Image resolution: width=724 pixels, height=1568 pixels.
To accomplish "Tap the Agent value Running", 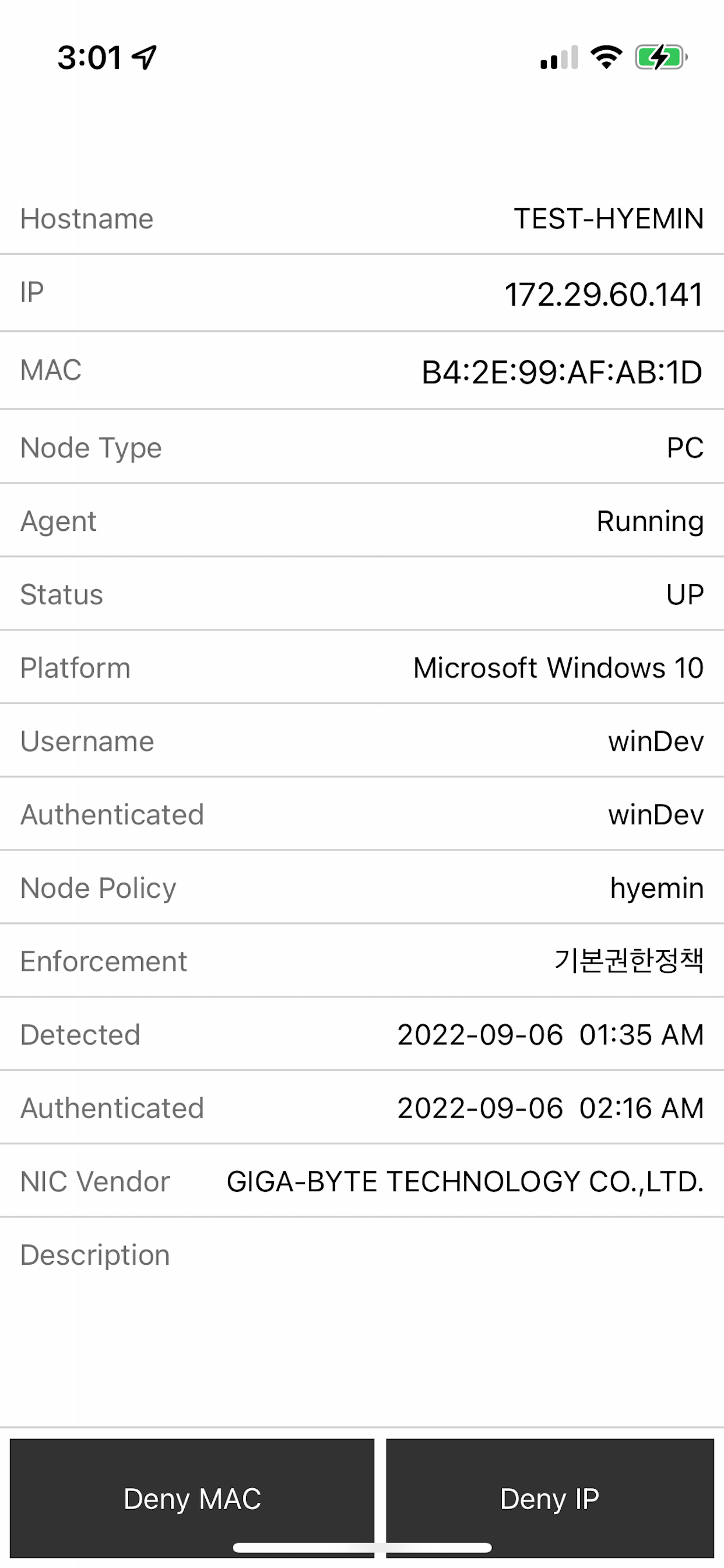I will click(651, 521).
